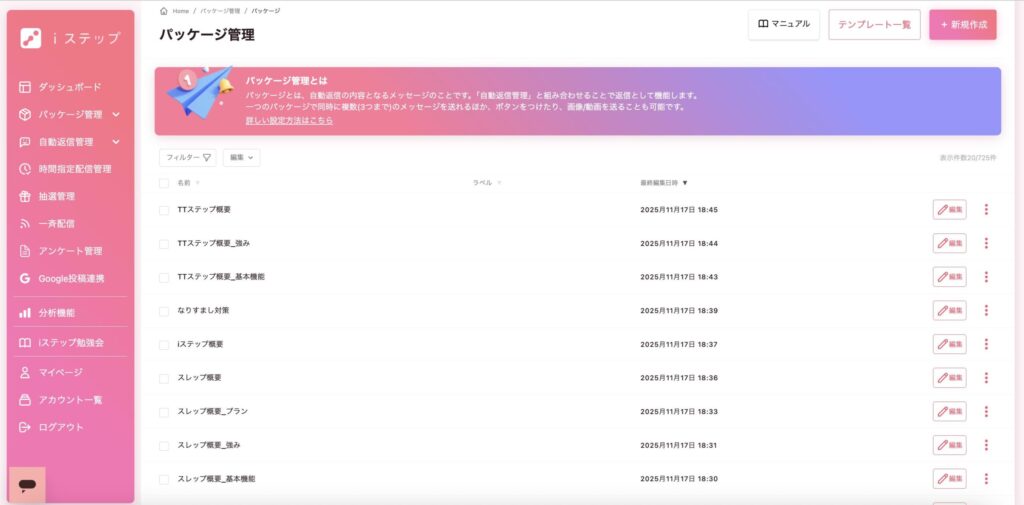The width and height of the screenshot is (1024, 505).
Task: Click the iステップ logo icon
Action: [31, 38]
